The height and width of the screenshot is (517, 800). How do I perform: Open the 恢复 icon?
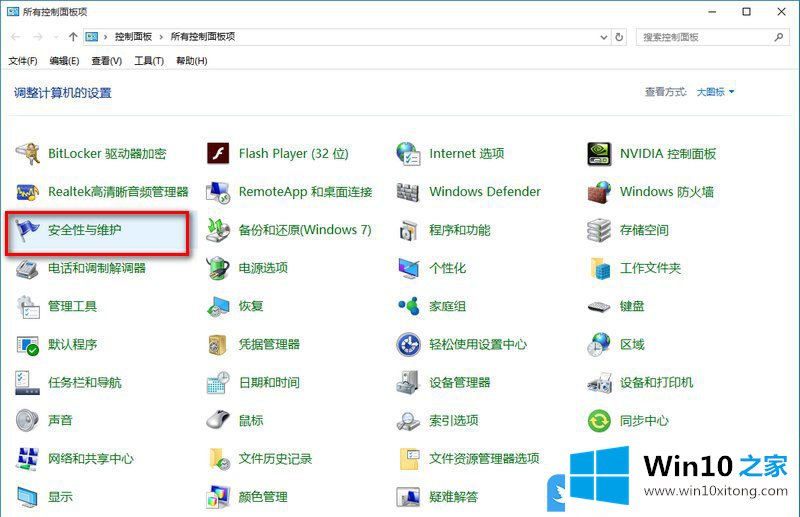coord(218,307)
